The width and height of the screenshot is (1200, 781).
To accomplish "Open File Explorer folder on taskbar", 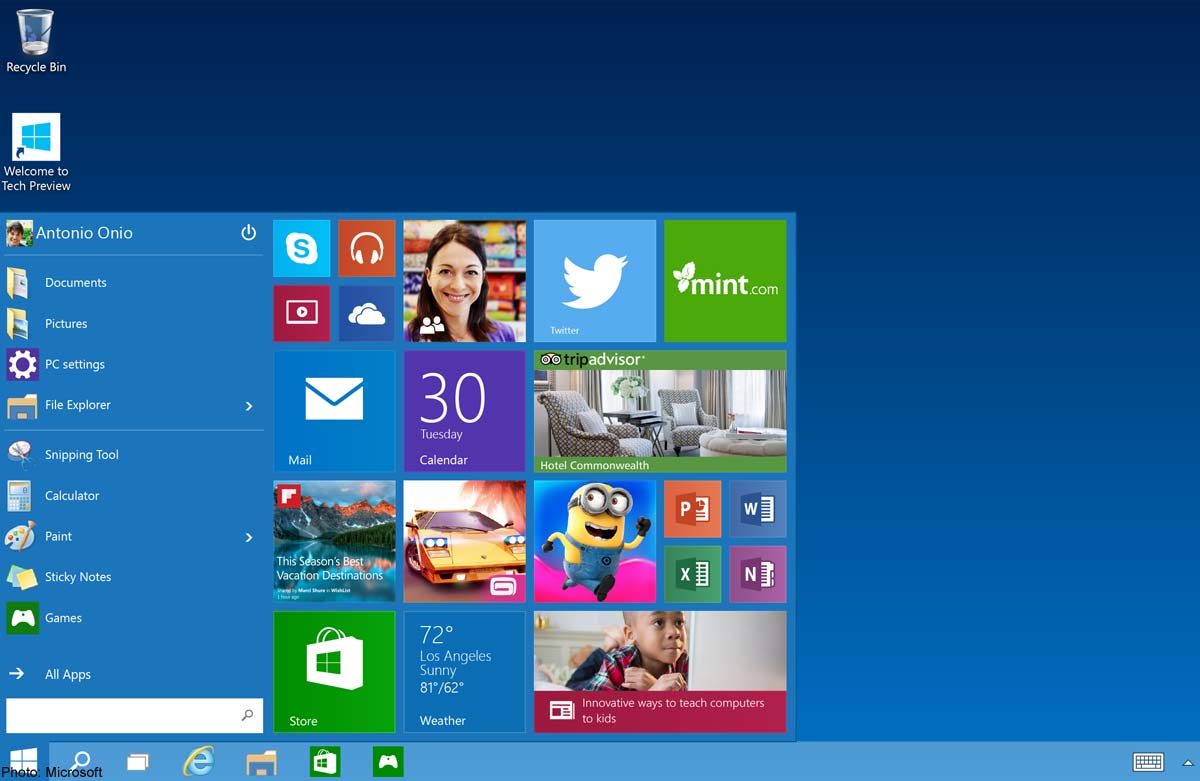I will pos(262,762).
